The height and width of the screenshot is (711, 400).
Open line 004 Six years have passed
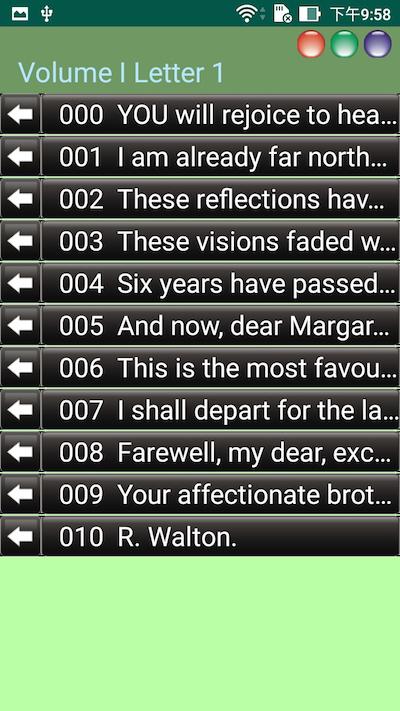220,283
